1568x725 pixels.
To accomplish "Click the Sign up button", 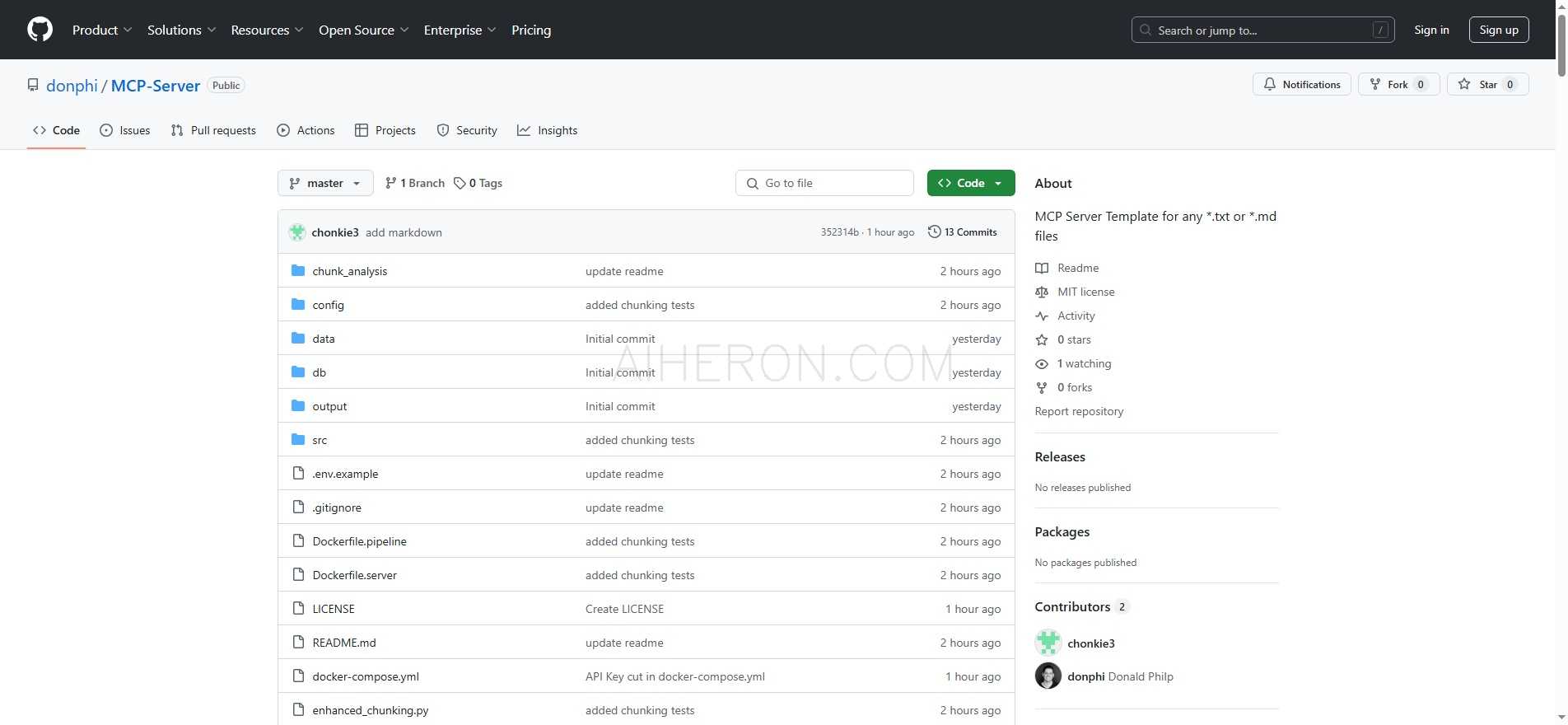I will [x=1499, y=30].
